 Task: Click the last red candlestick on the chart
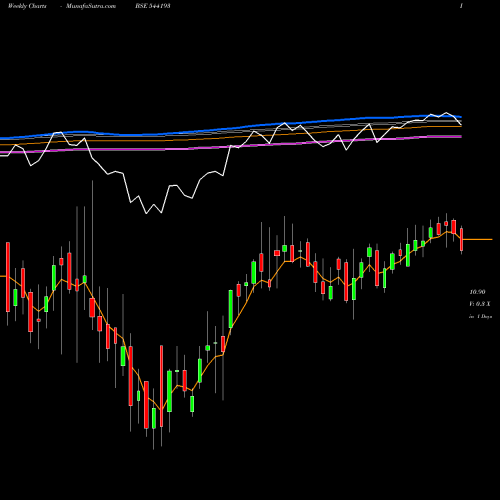(462, 240)
